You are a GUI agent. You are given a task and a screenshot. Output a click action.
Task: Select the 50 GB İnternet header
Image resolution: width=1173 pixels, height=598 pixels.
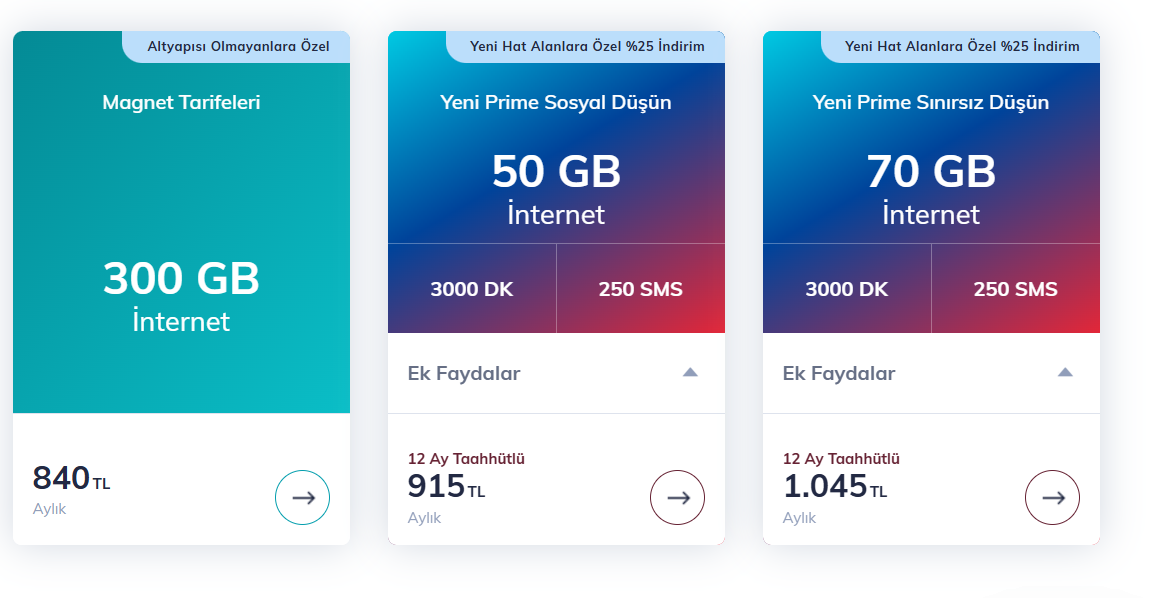point(556,189)
